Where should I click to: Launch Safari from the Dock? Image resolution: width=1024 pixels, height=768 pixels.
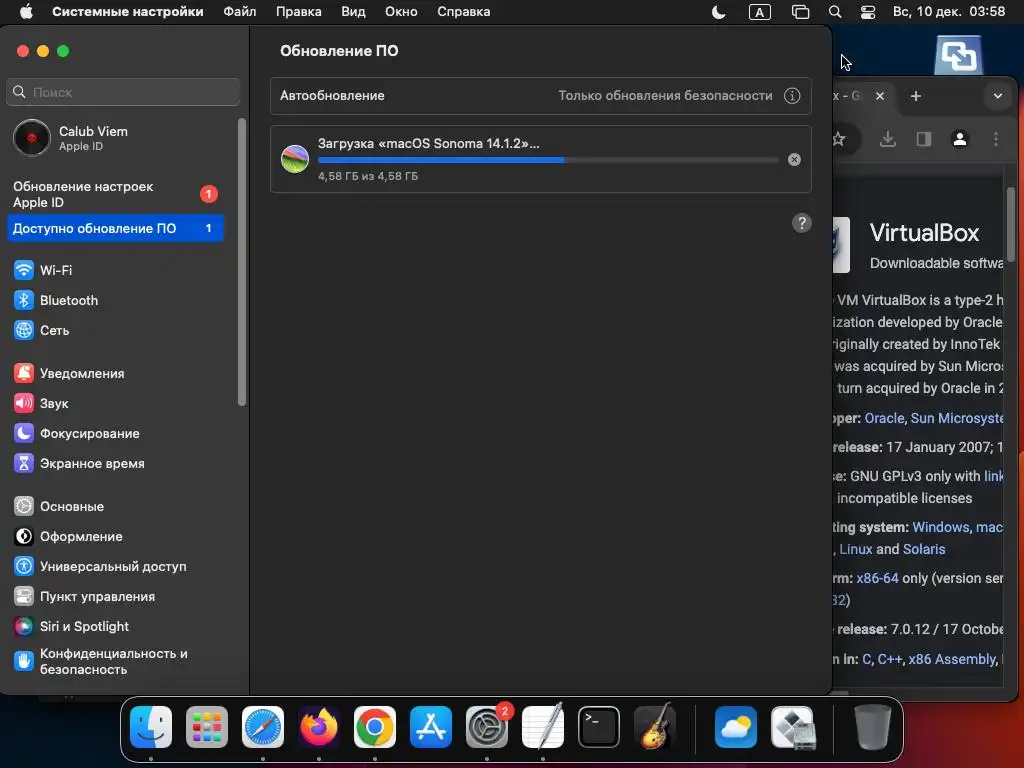coord(263,727)
